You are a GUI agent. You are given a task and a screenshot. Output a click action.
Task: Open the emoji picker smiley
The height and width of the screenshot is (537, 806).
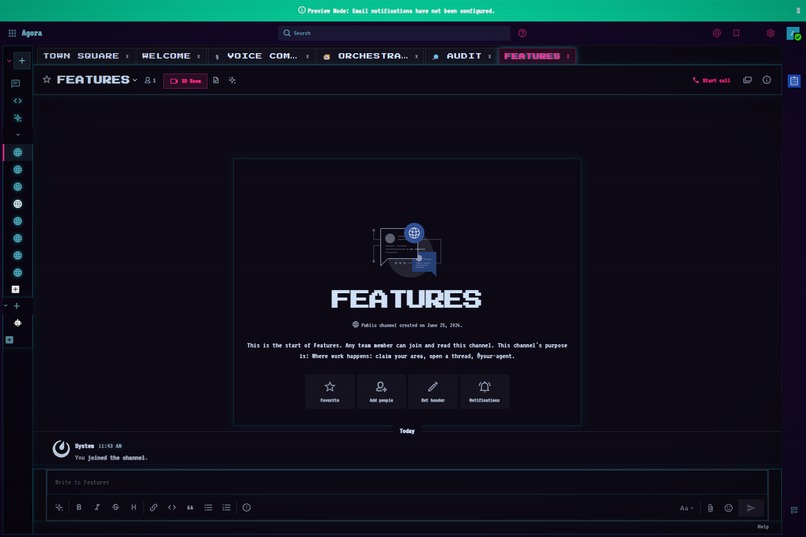pos(728,508)
